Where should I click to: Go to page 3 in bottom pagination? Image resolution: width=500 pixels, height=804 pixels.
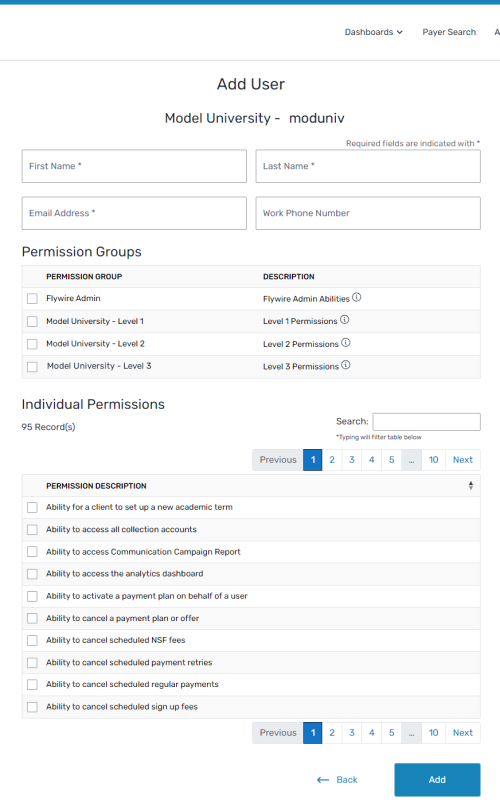[352, 733]
